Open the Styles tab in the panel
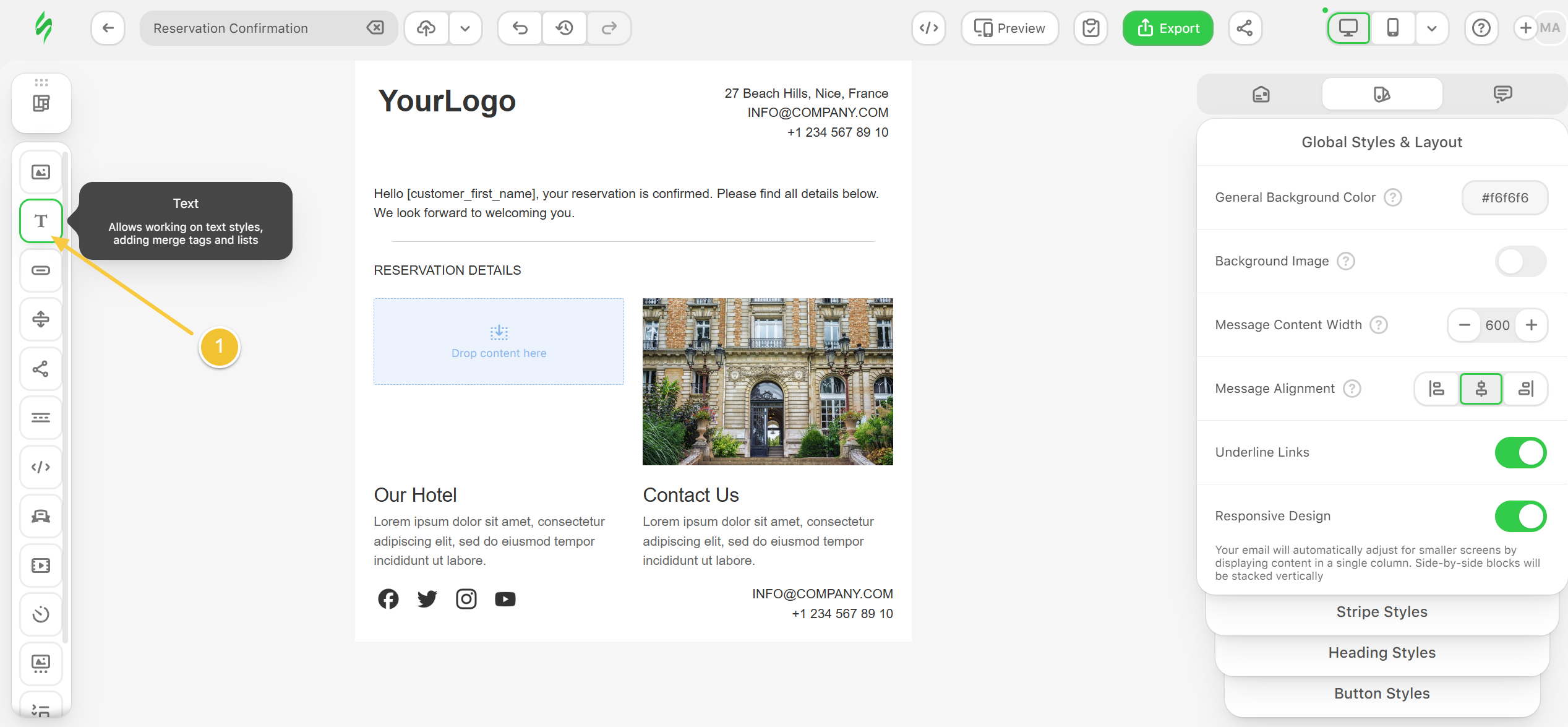This screenshot has width=1568, height=727. [1382, 94]
